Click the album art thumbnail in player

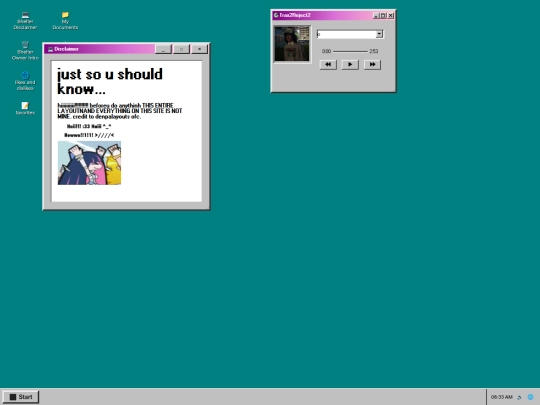(x=292, y=44)
